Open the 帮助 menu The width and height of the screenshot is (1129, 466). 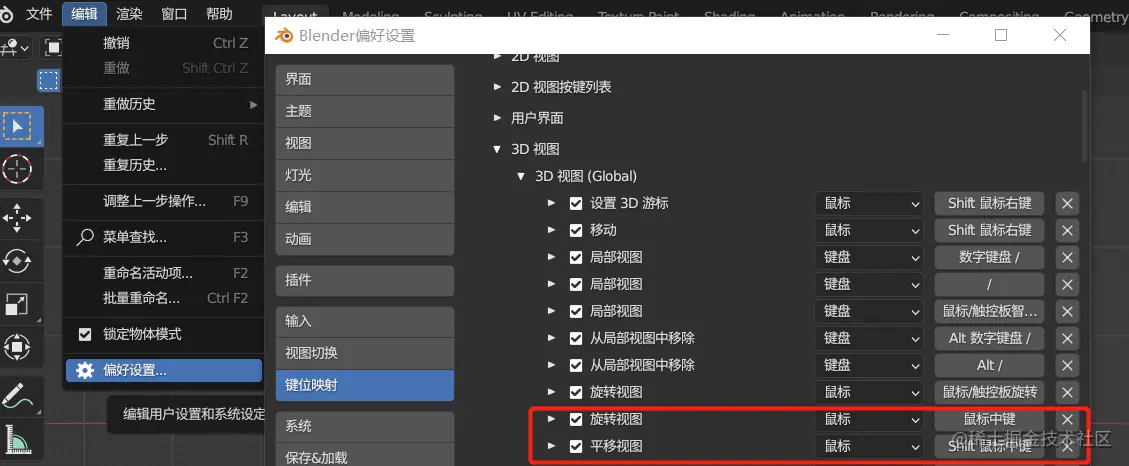point(219,14)
